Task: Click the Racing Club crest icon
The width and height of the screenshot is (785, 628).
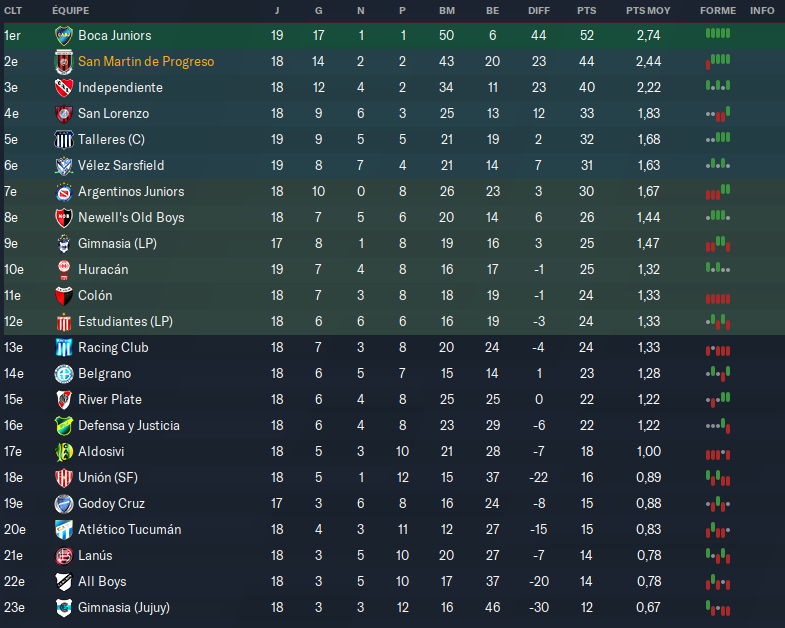Action: coord(63,348)
